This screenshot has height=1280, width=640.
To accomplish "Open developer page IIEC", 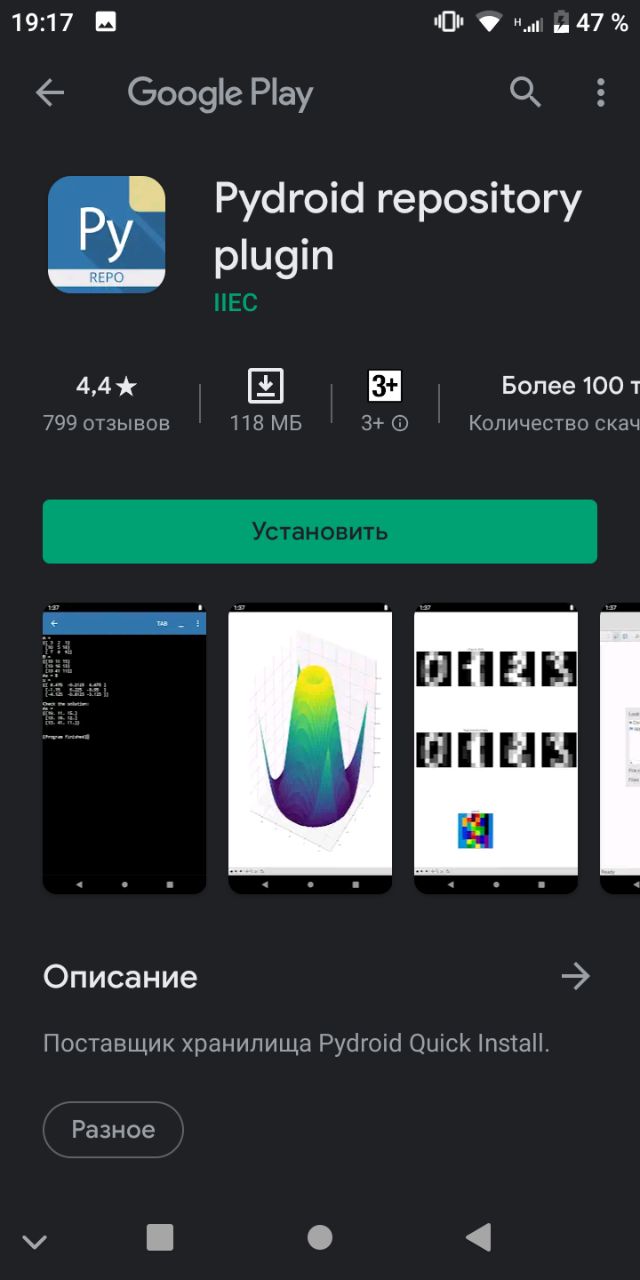I will (236, 302).
